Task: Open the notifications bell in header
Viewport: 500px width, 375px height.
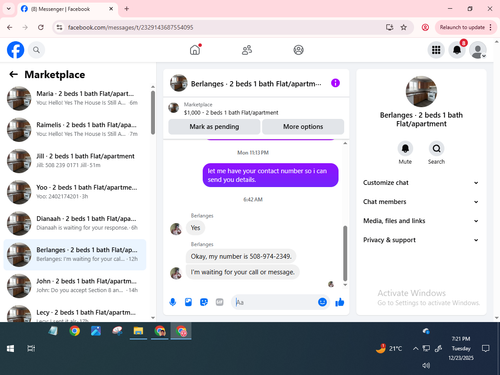Action: coord(457,50)
